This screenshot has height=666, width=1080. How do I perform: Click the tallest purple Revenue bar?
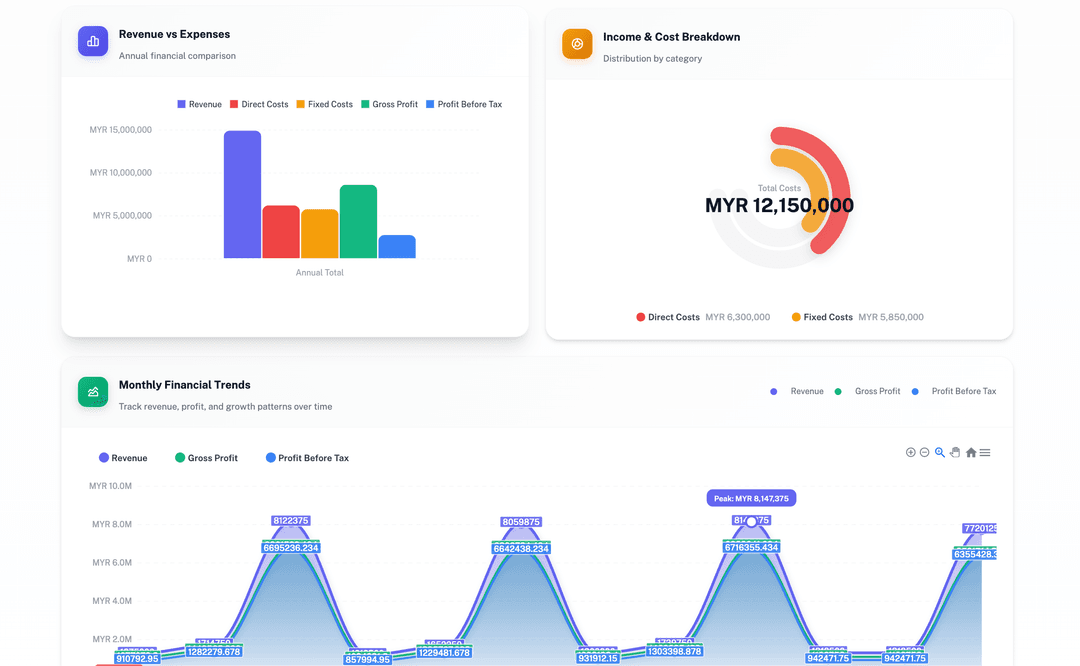(x=242, y=195)
